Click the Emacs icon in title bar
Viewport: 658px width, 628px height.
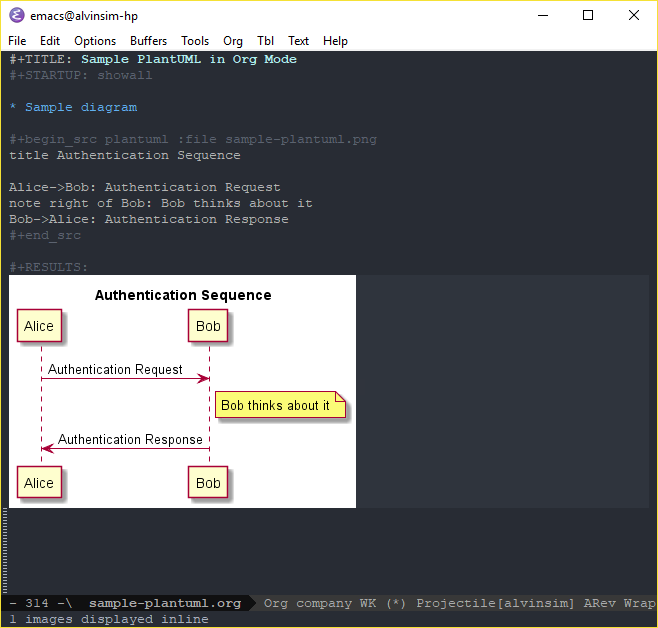coord(17,15)
